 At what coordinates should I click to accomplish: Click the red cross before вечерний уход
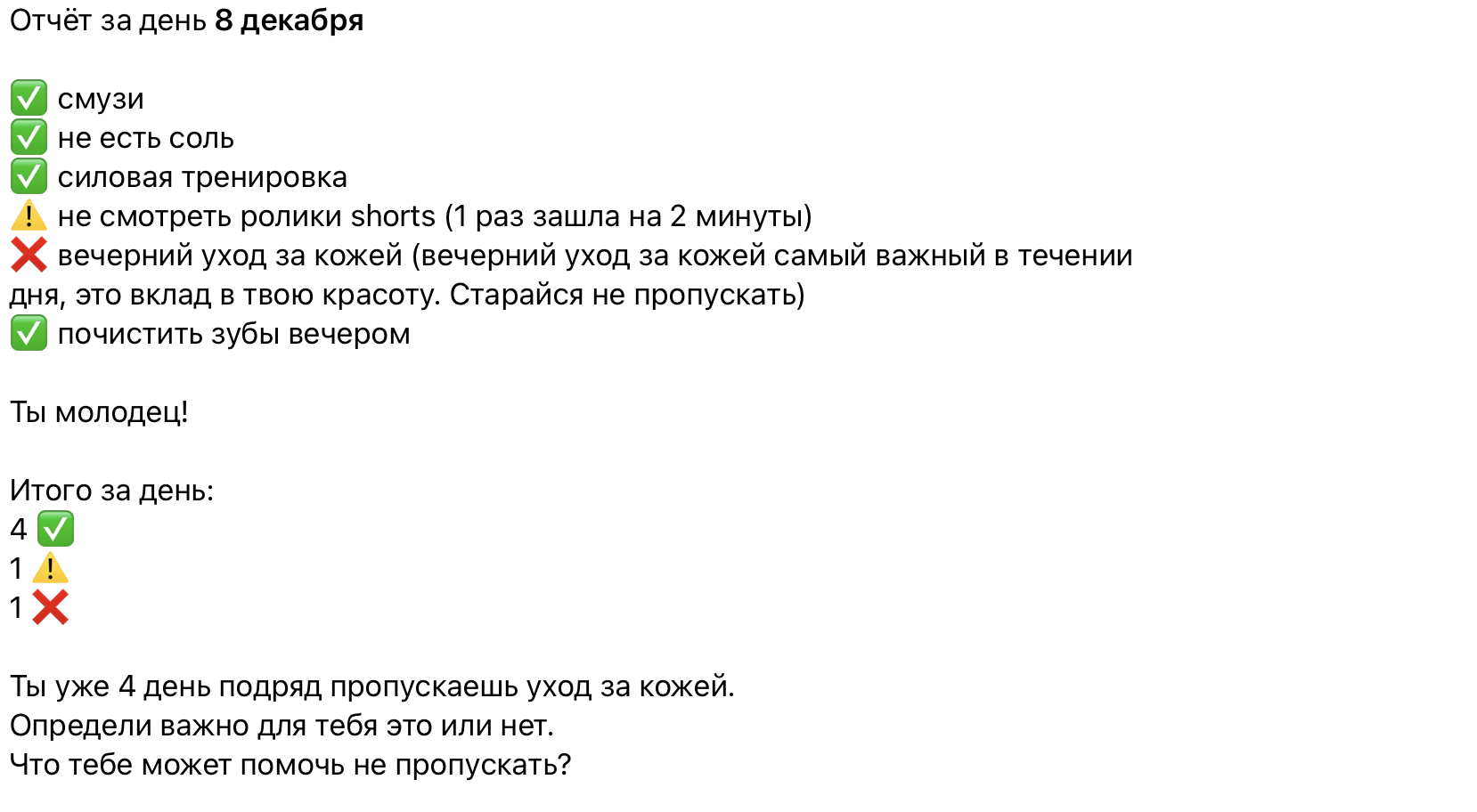coord(29,256)
